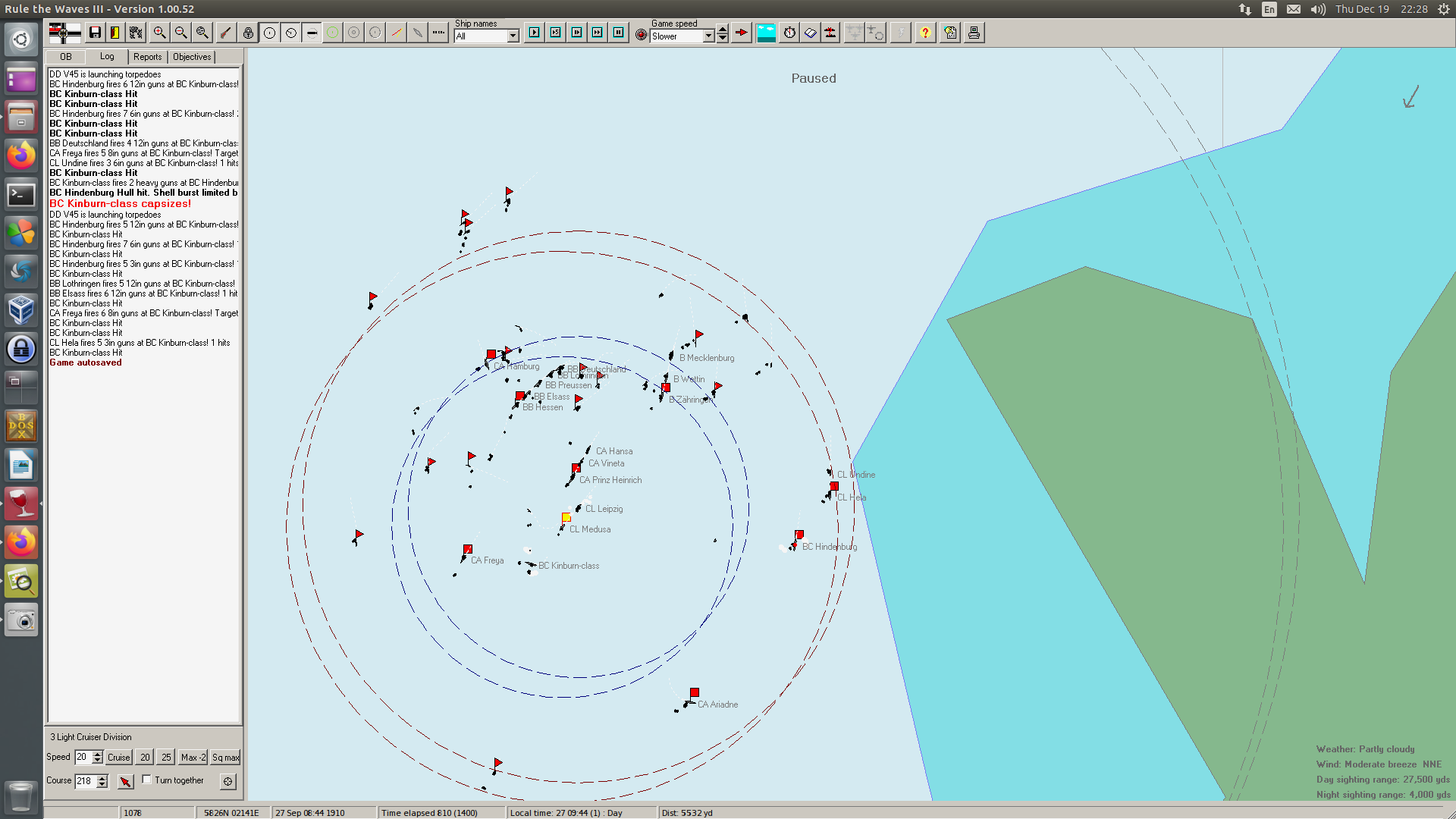1456x819 pixels.
Task: Toggle the first black range circle button
Action: [x=269, y=33]
